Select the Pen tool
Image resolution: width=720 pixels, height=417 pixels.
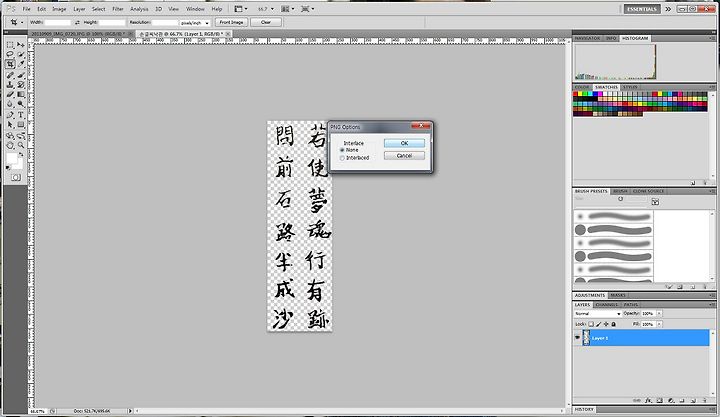pos(10,115)
